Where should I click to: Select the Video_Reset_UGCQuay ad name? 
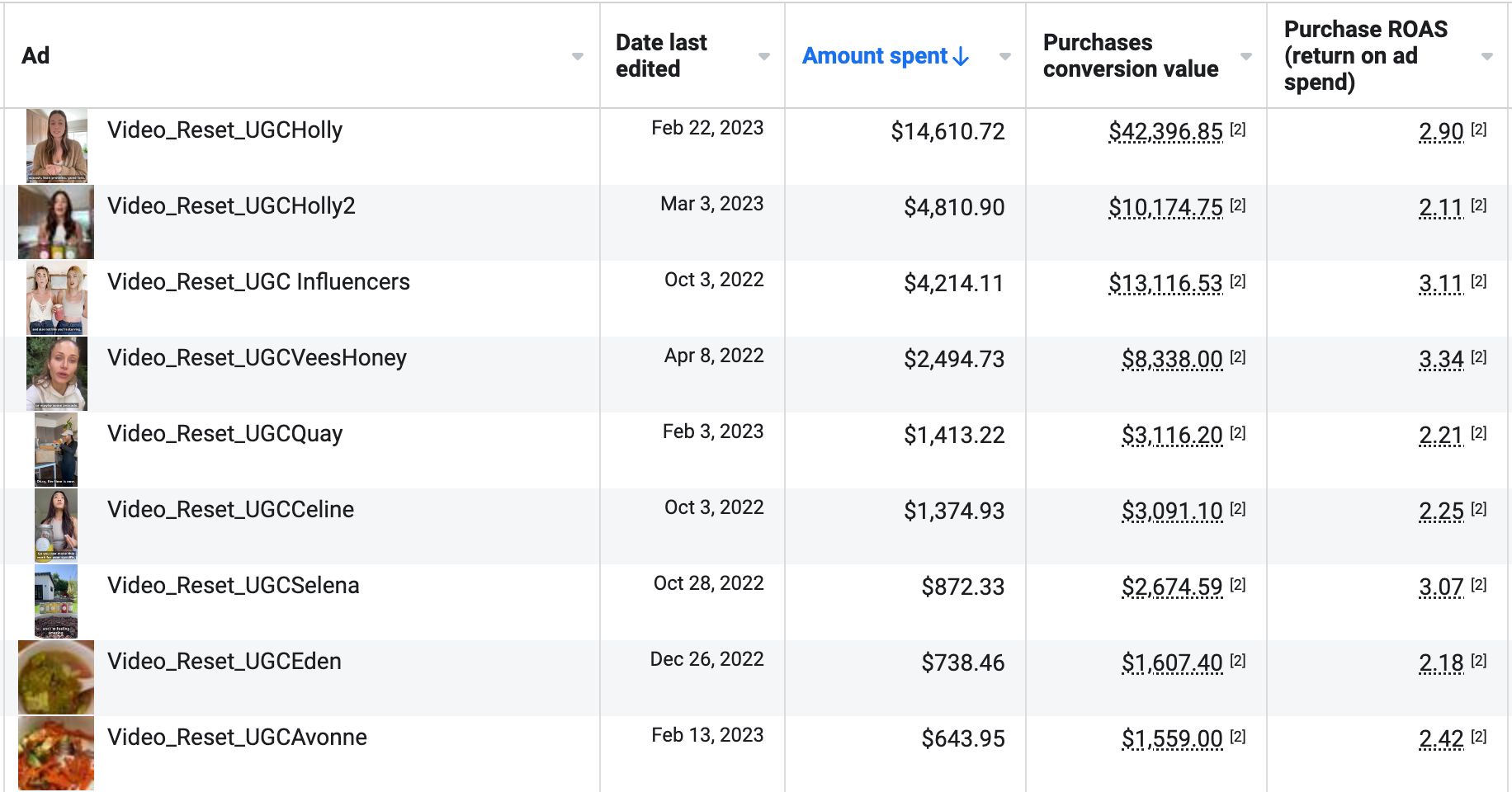pos(224,433)
